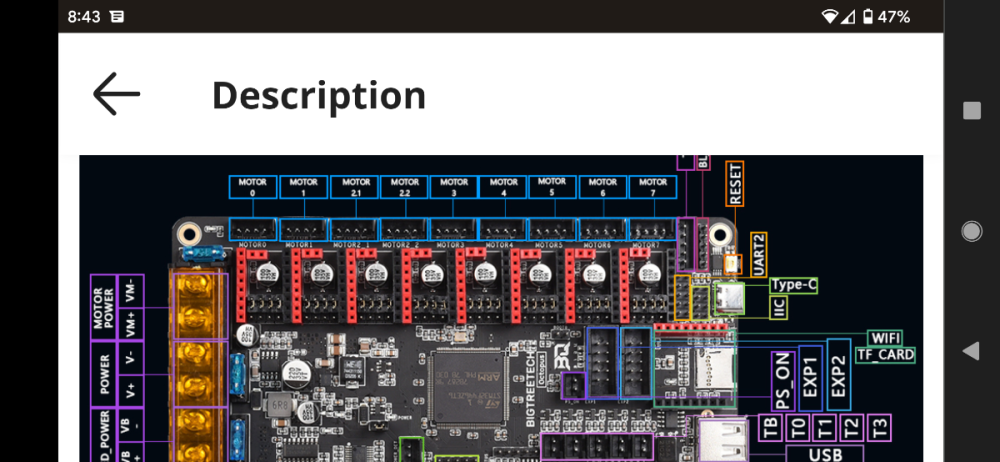The height and width of the screenshot is (462, 1000).
Task: Tap the IIC label in image
Action: coord(779,308)
